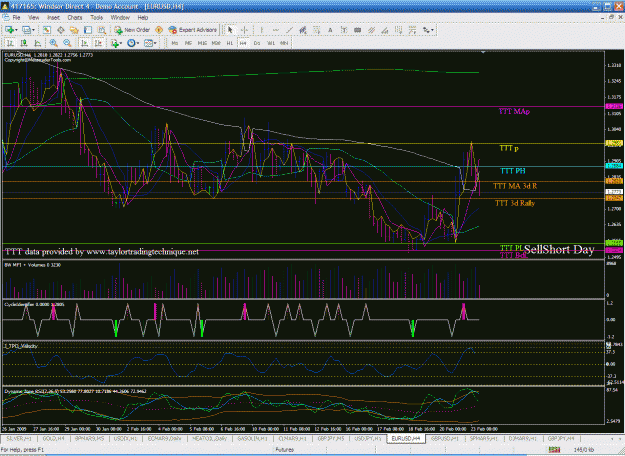Zoom in on the chart

pos(53,43)
